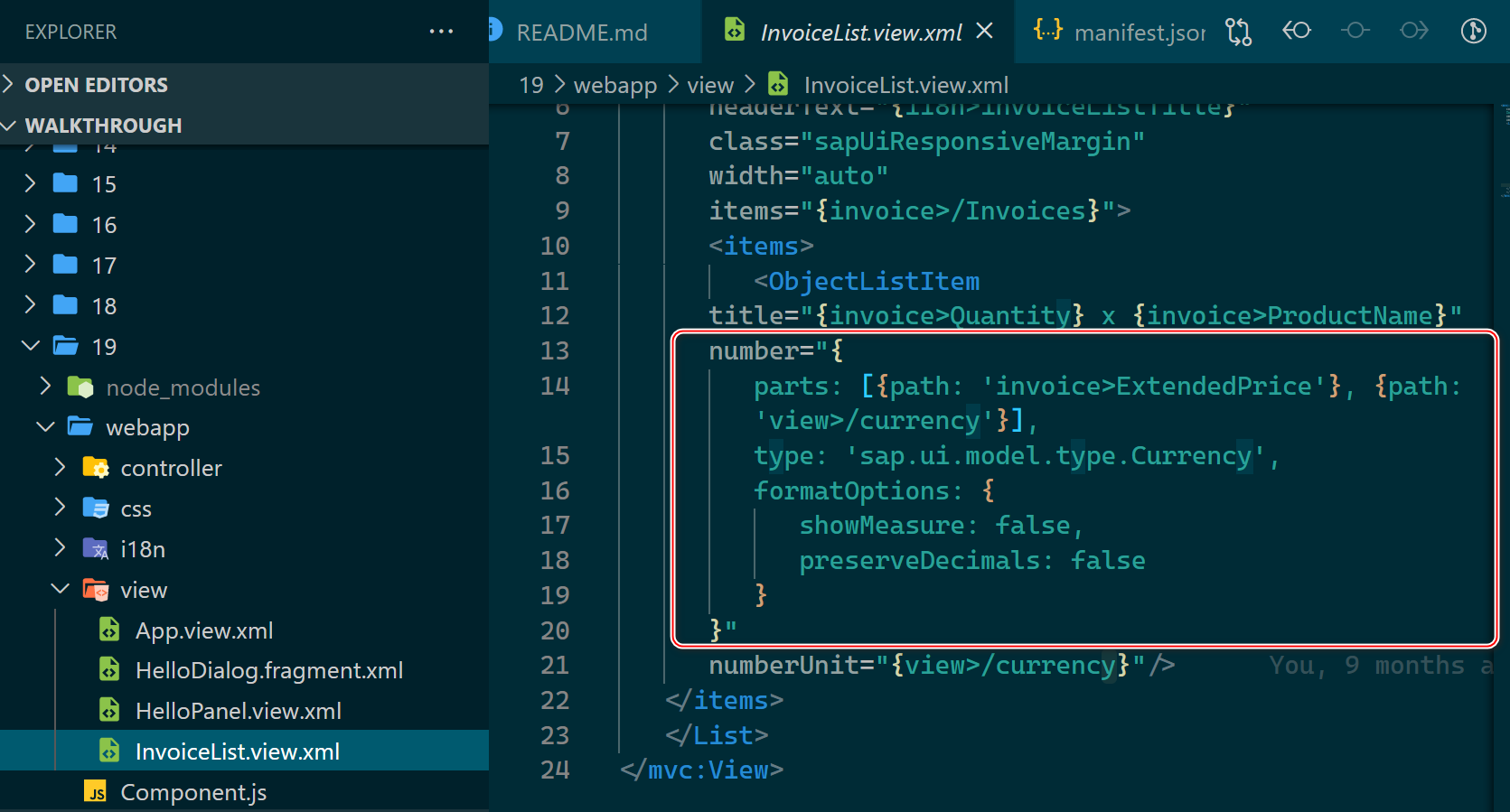Click line number 21 in gutter
Viewport: 1510px width, 812px height.
(x=555, y=665)
